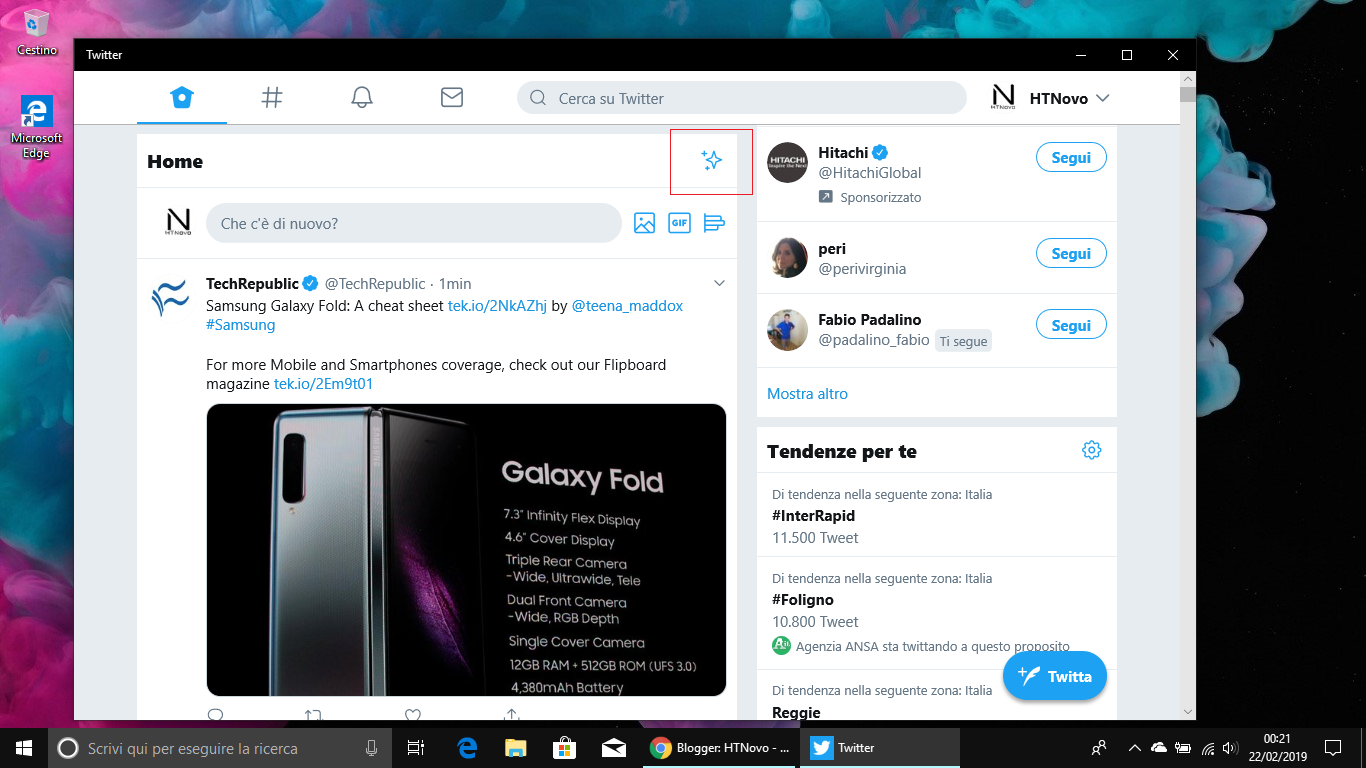This screenshot has width=1366, height=768.
Task: Like TechRepublic's tweet with the heart
Action: (x=412, y=715)
